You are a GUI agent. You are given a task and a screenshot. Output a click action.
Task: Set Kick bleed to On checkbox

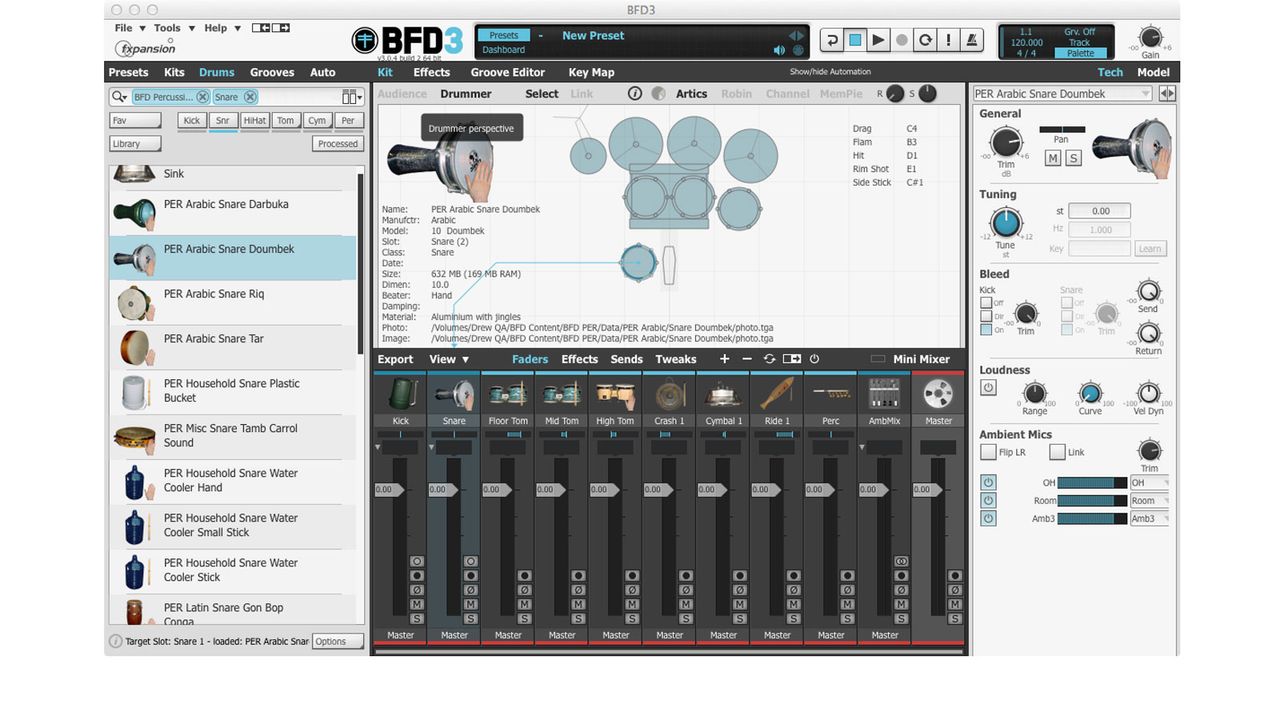[x=986, y=329]
